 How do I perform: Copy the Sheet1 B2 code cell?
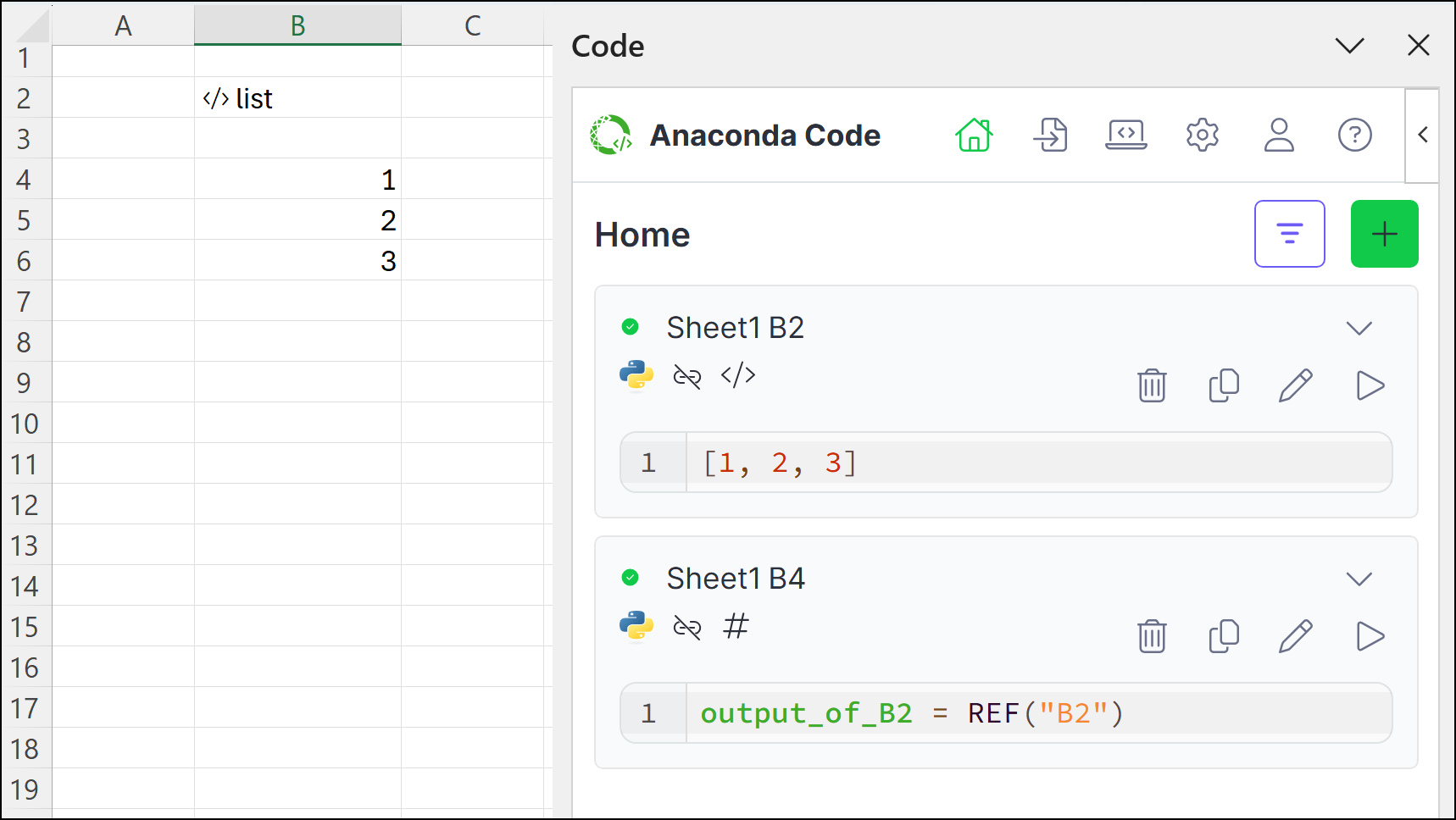[1224, 385]
